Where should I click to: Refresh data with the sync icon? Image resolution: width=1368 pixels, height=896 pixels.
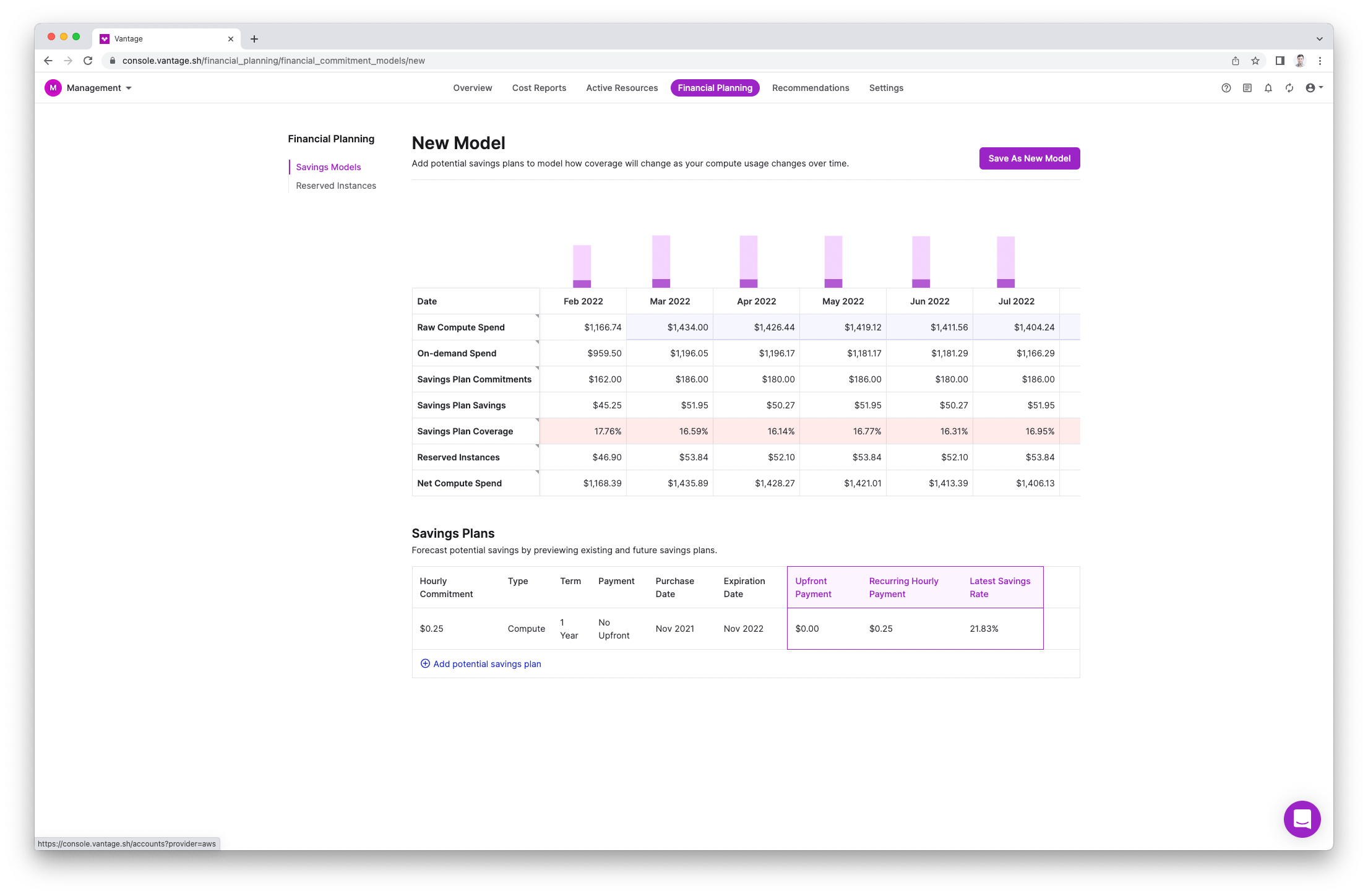click(1289, 88)
